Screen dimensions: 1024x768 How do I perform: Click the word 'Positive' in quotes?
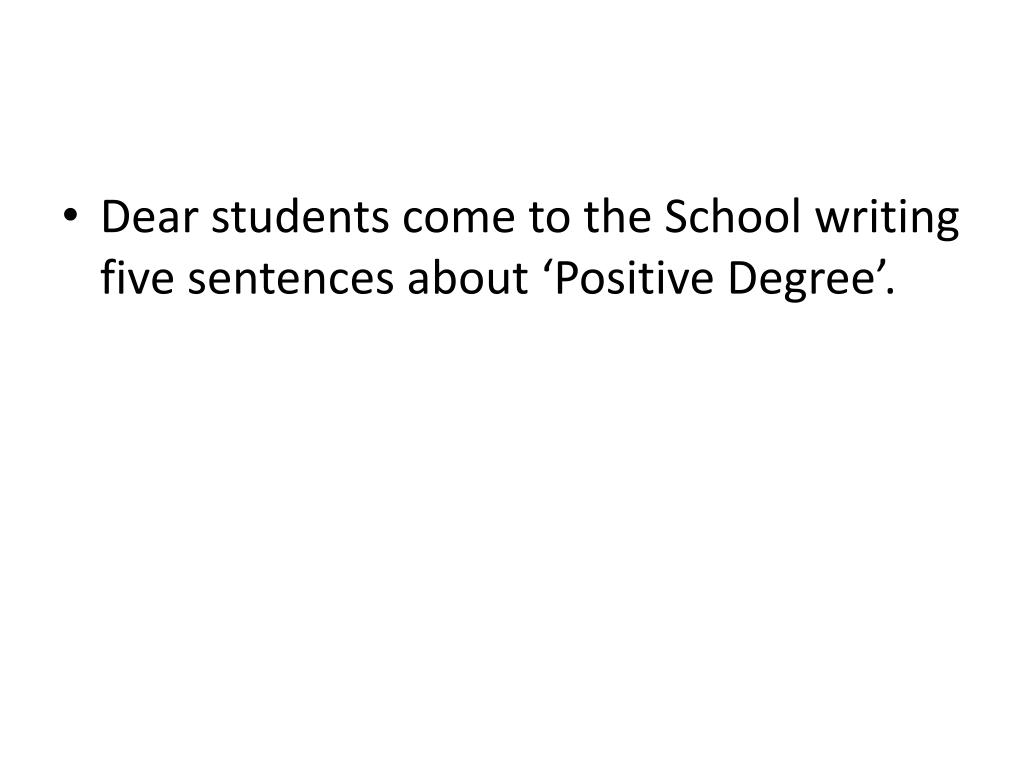(x=633, y=278)
